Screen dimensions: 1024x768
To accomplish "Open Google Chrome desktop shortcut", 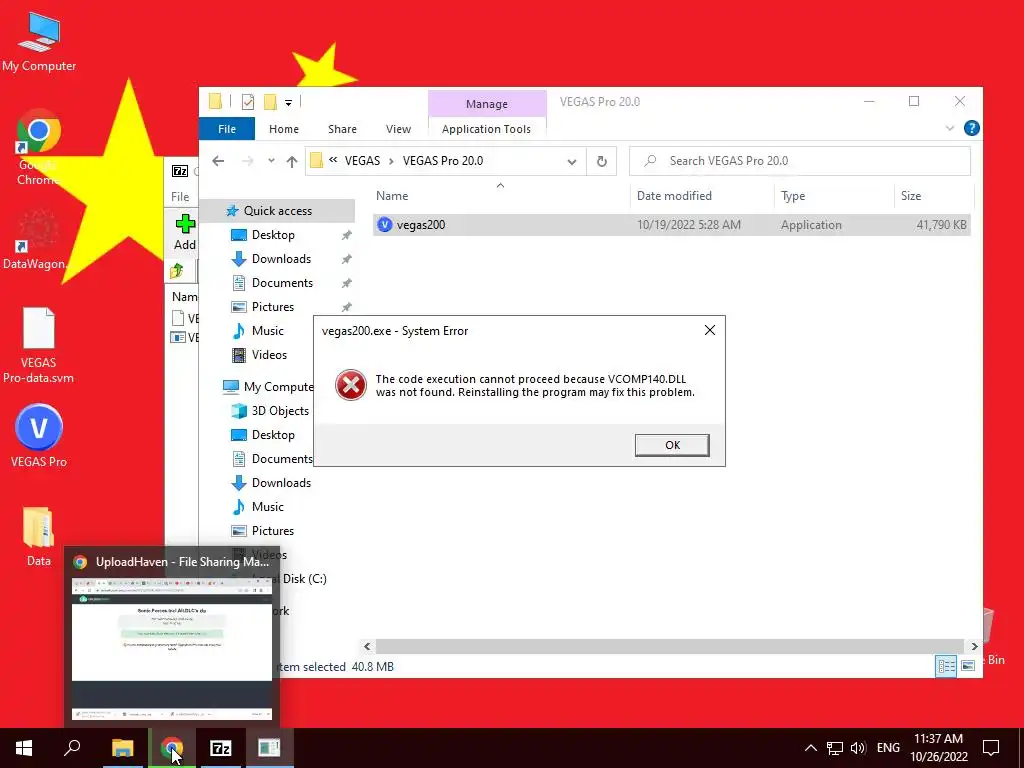I will click(x=39, y=148).
